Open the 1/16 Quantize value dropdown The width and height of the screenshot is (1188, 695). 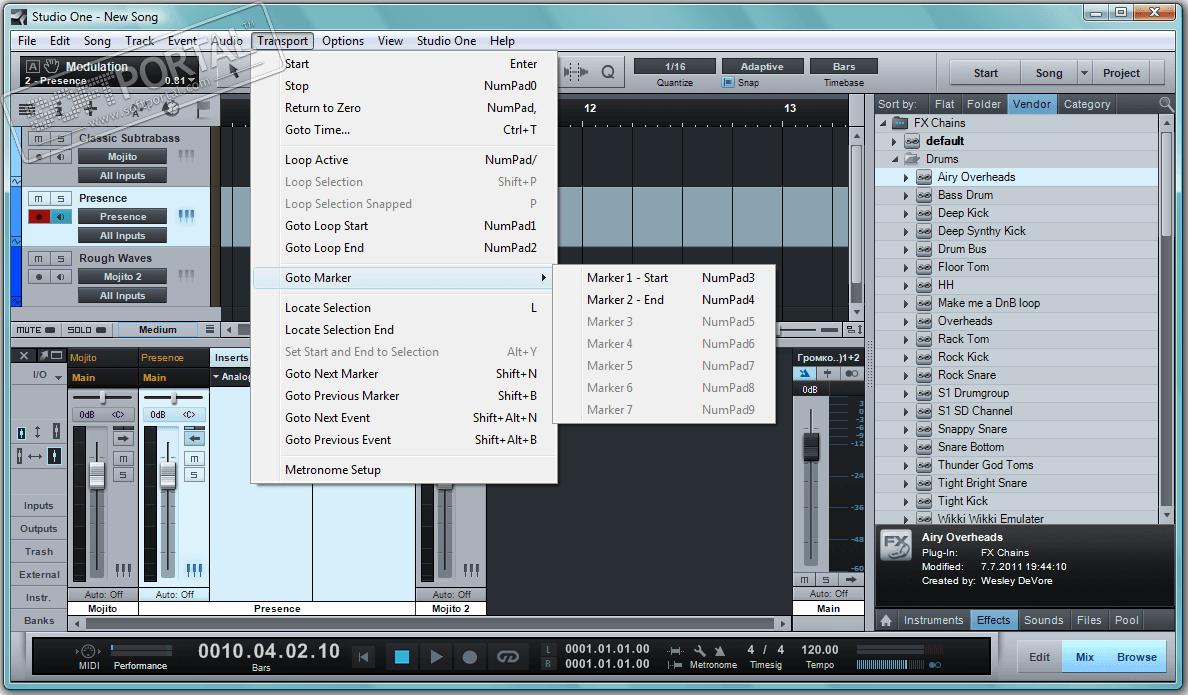(x=674, y=67)
